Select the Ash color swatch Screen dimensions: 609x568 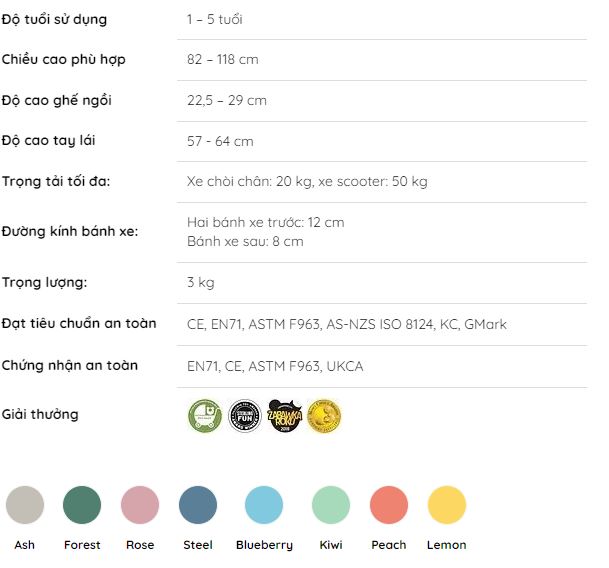point(25,505)
